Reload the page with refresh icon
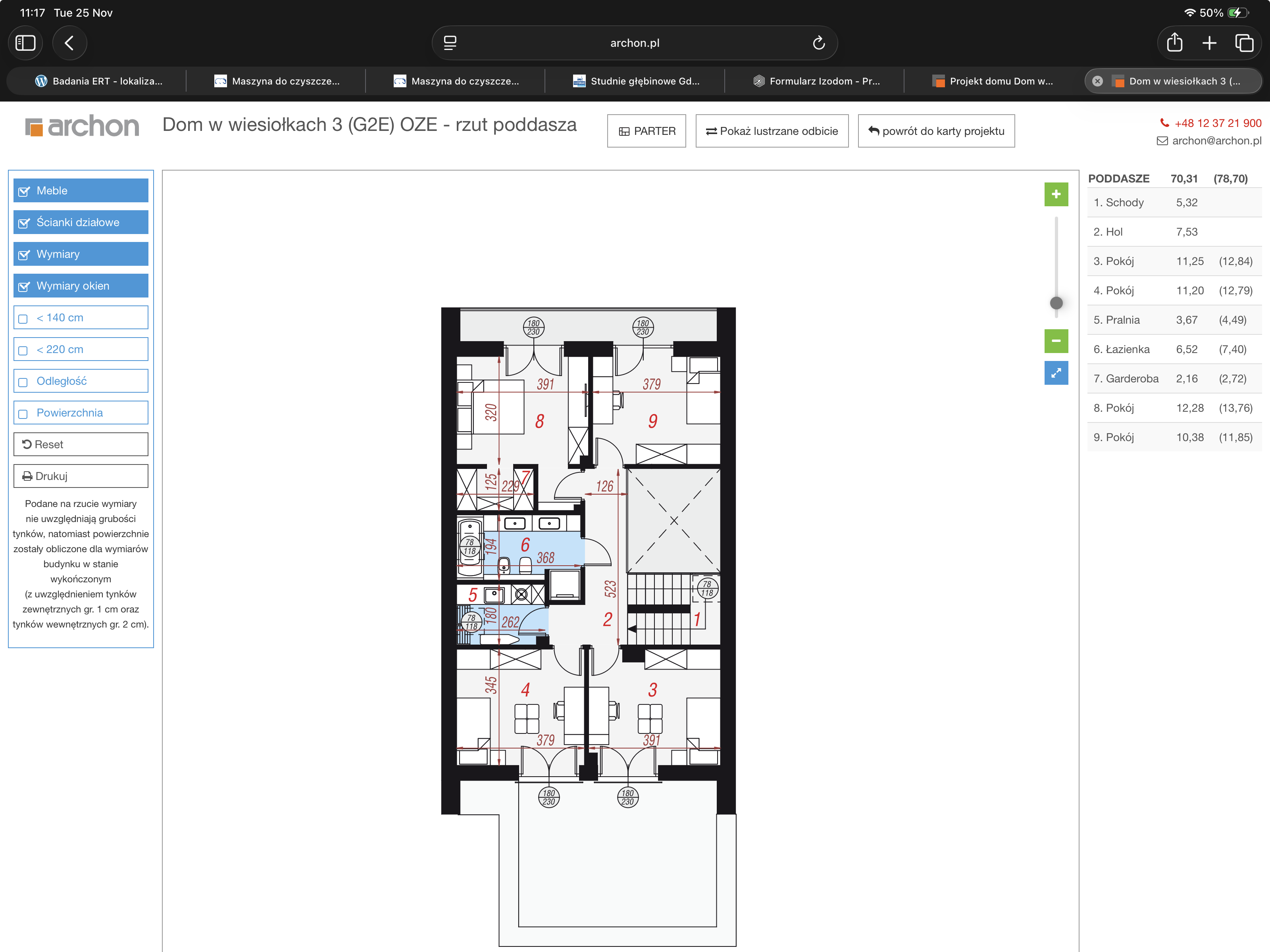Image resolution: width=1270 pixels, height=952 pixels. [x=818, y=43]
